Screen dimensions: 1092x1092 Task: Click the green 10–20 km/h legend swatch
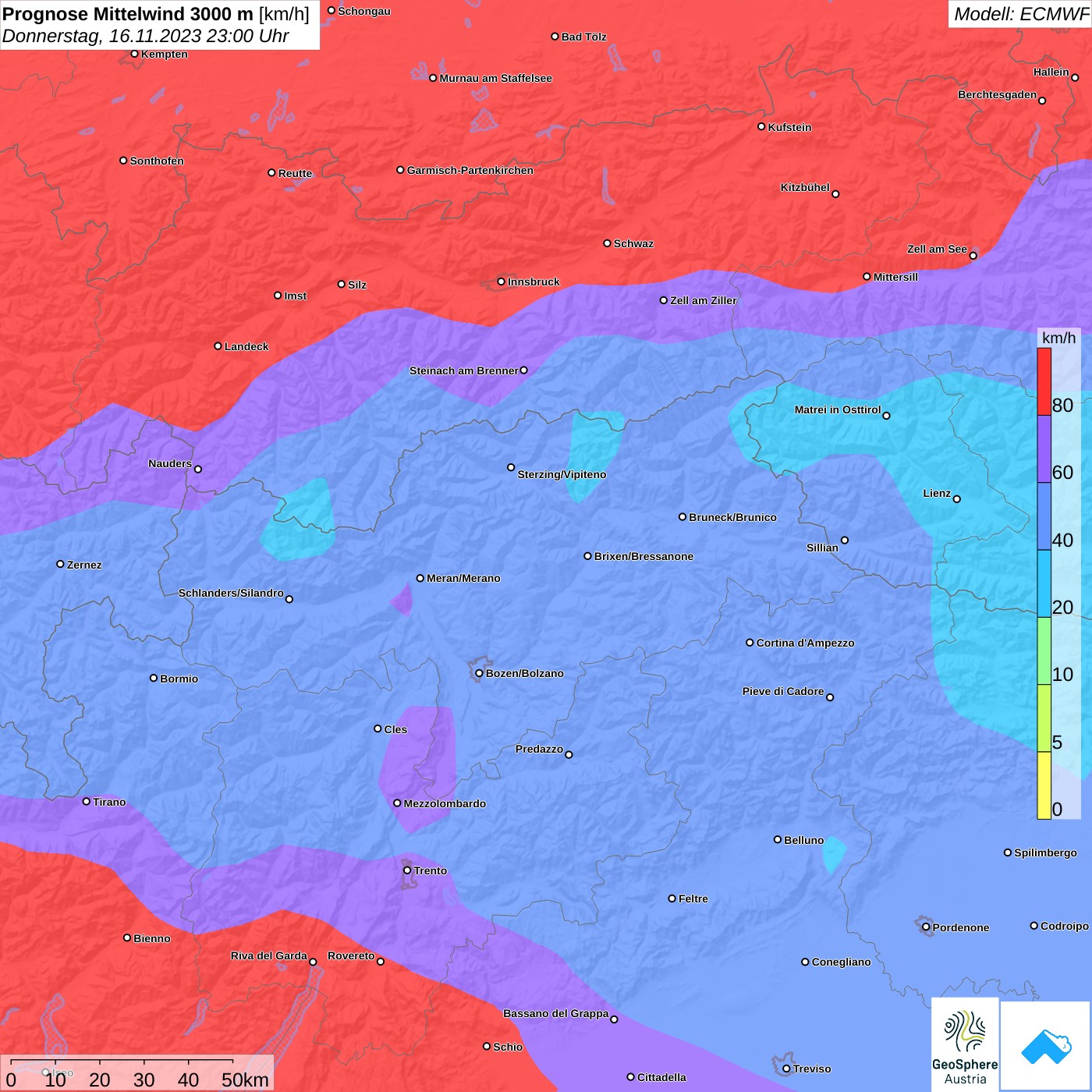(1044, 651)
